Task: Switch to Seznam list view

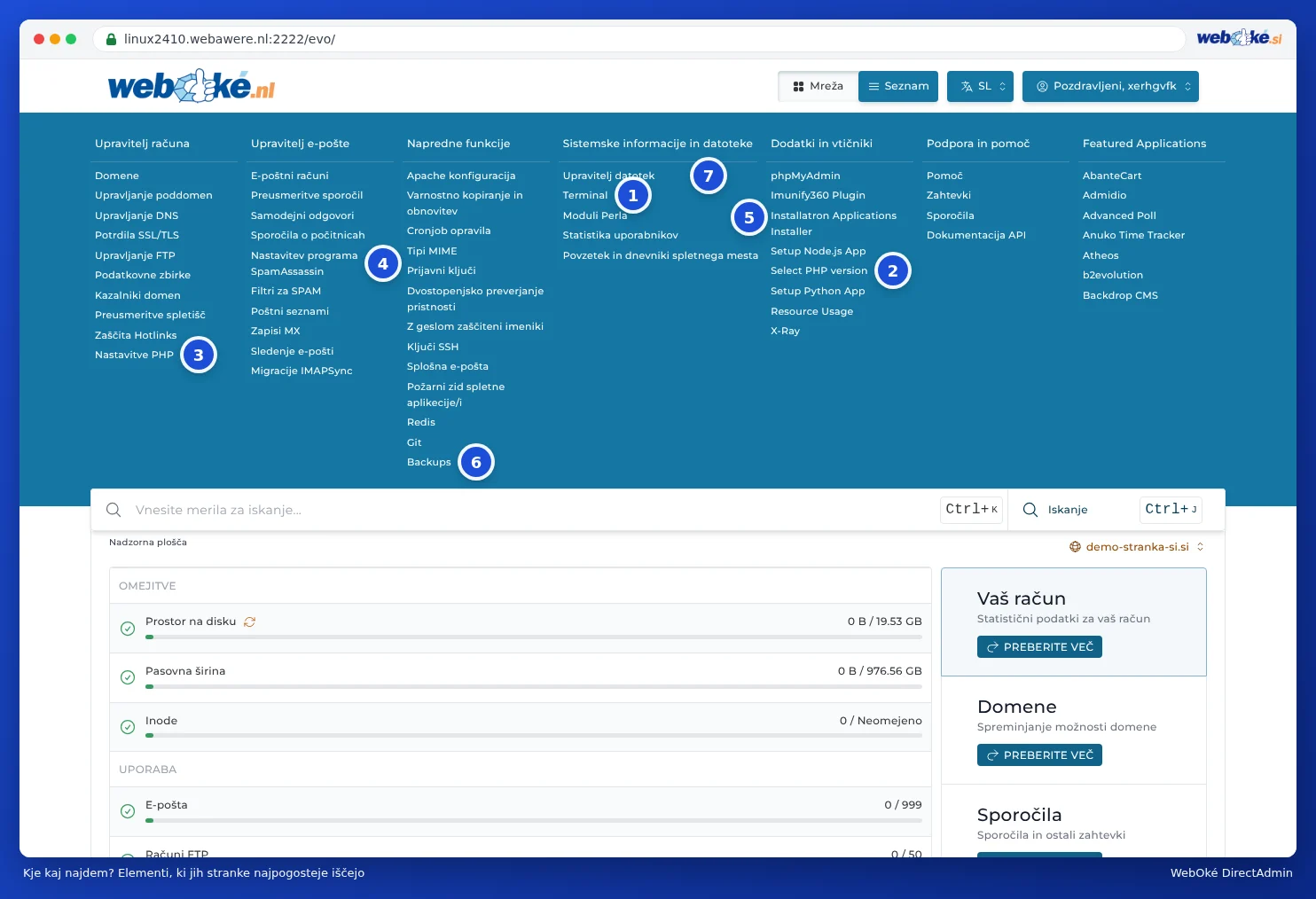Action: point(898,86)
